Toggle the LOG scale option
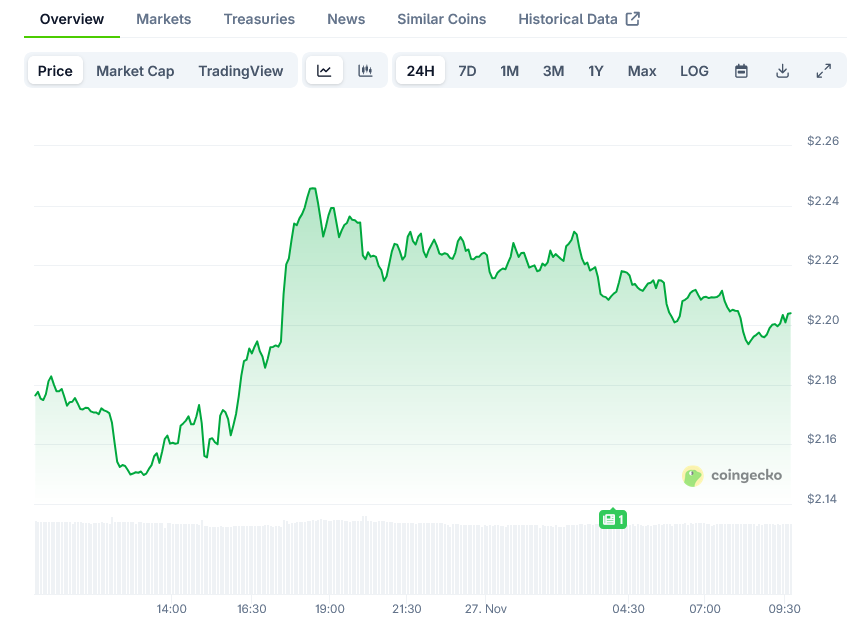Screen dimensions: 847x630 point(694,71)
